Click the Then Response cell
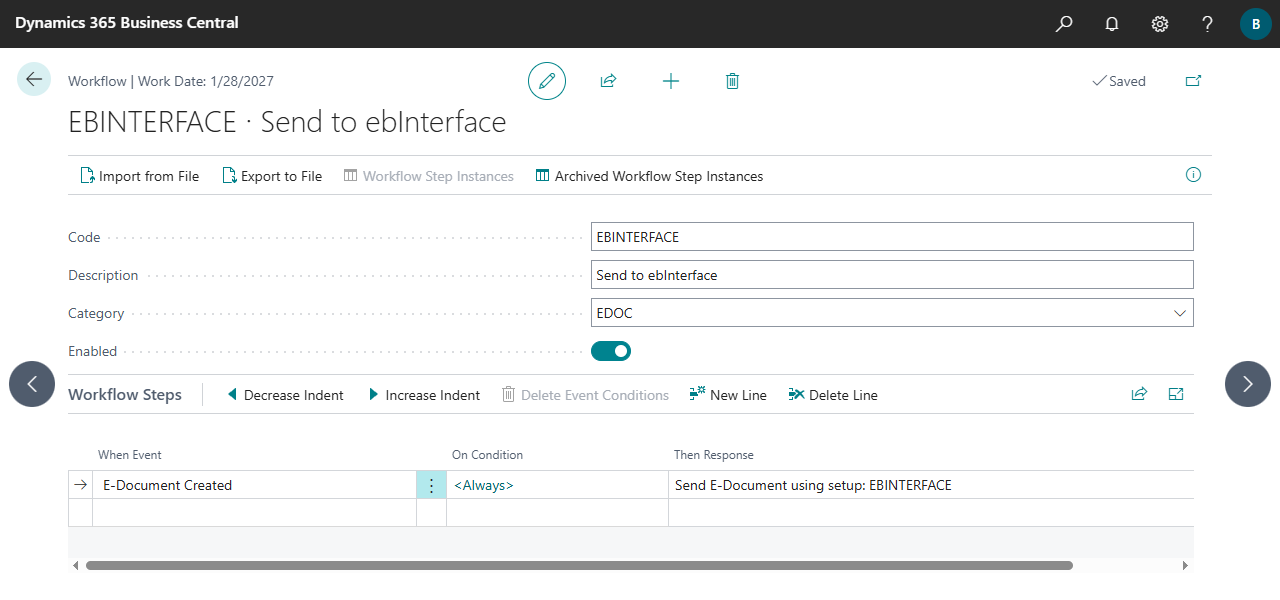Screen dimensions: 1280x600 931,485
